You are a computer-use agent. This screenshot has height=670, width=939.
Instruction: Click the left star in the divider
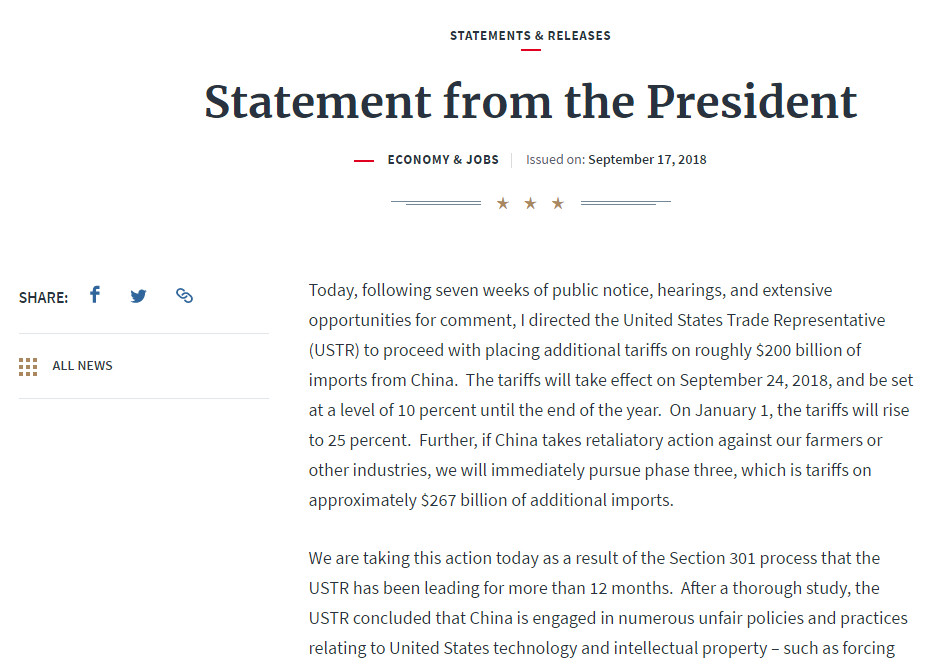503,204
